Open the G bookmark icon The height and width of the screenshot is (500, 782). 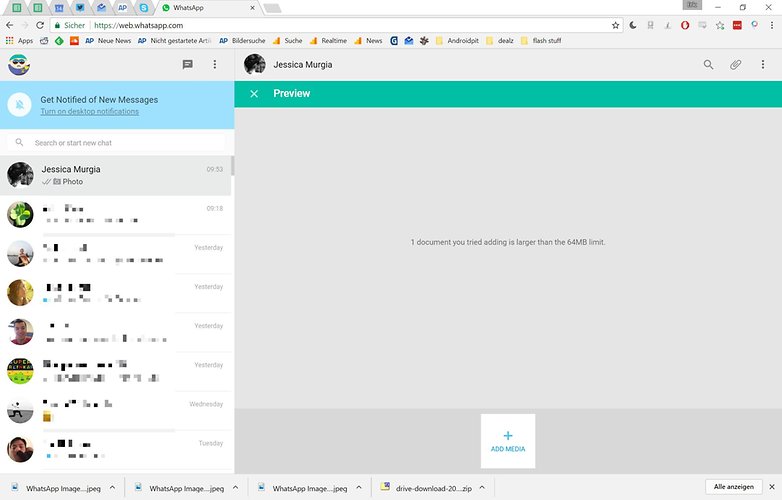pyautogui.click(x=393, y=41)
